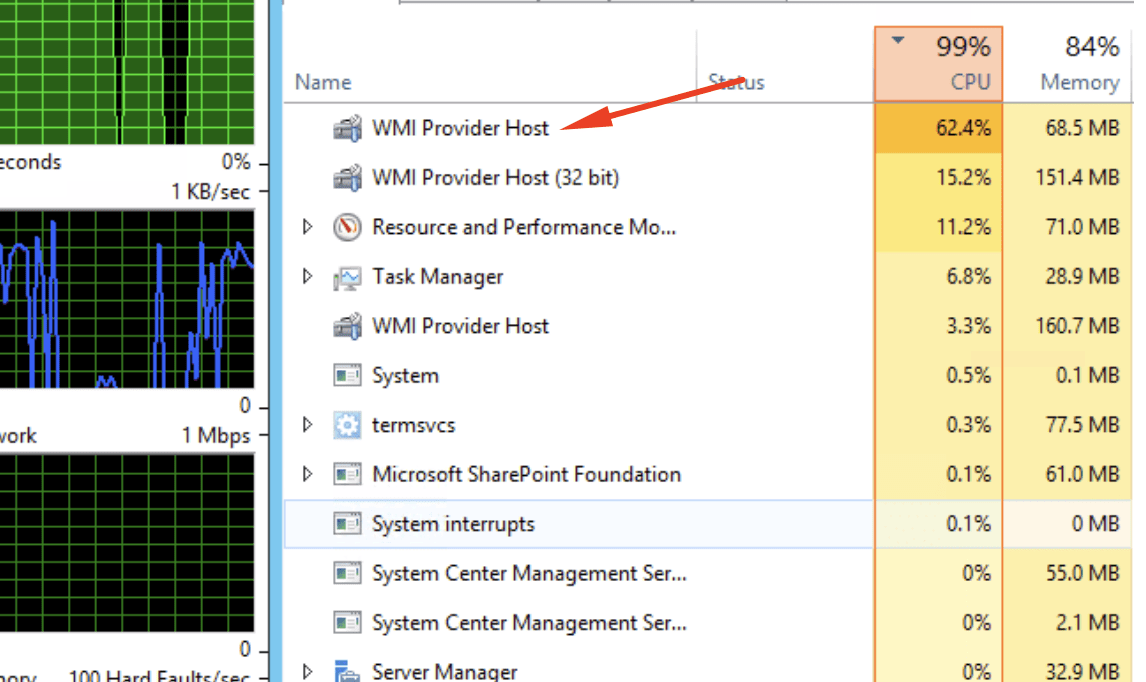This screenshot has height=682, width=1146.
Task: Click the WMI Provider Host icon at 62.4% CPU
Action: (x=347, y=129)
